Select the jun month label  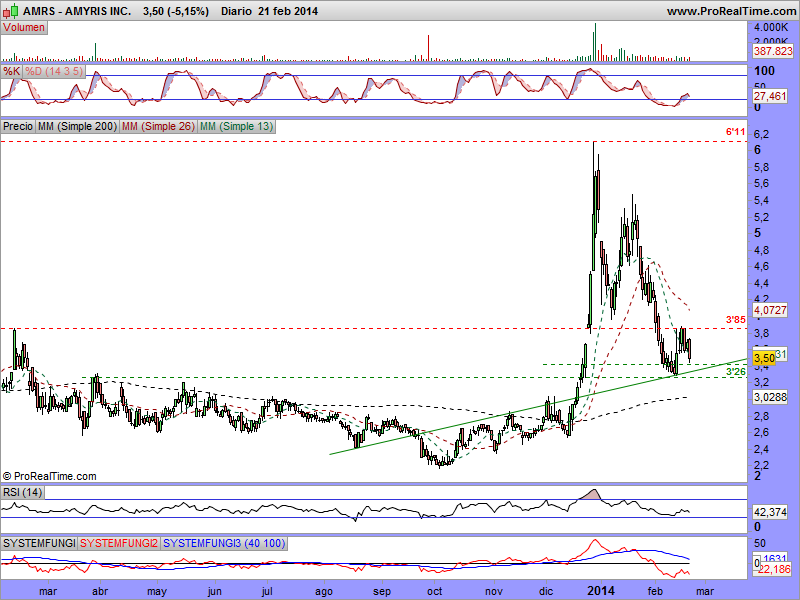[215, 592]
